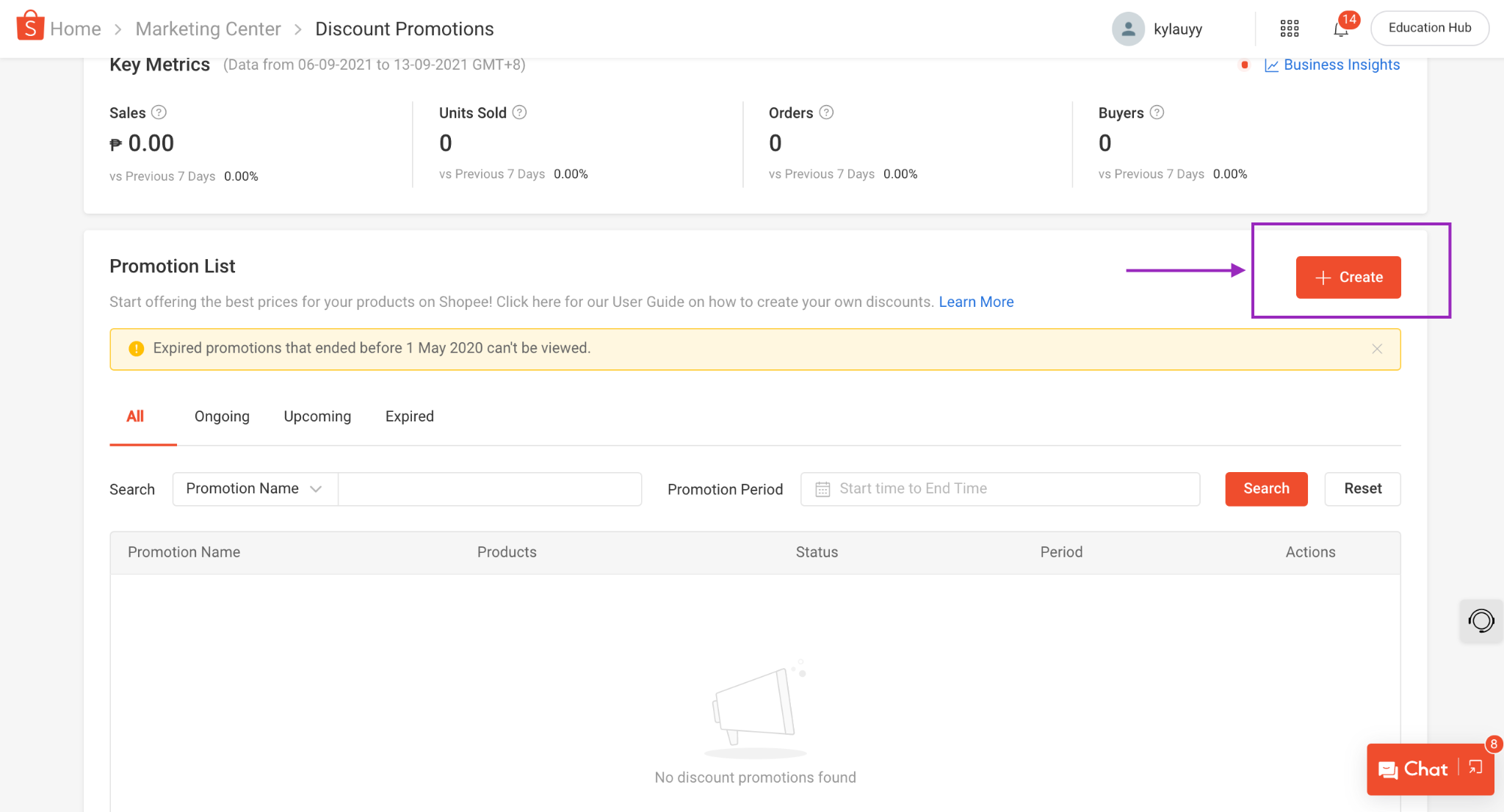The width and height of the screenshot is (1504, 812).
Task: Open the notifications bell icon
Action: pyautogui.click(x=1341, y=29)
